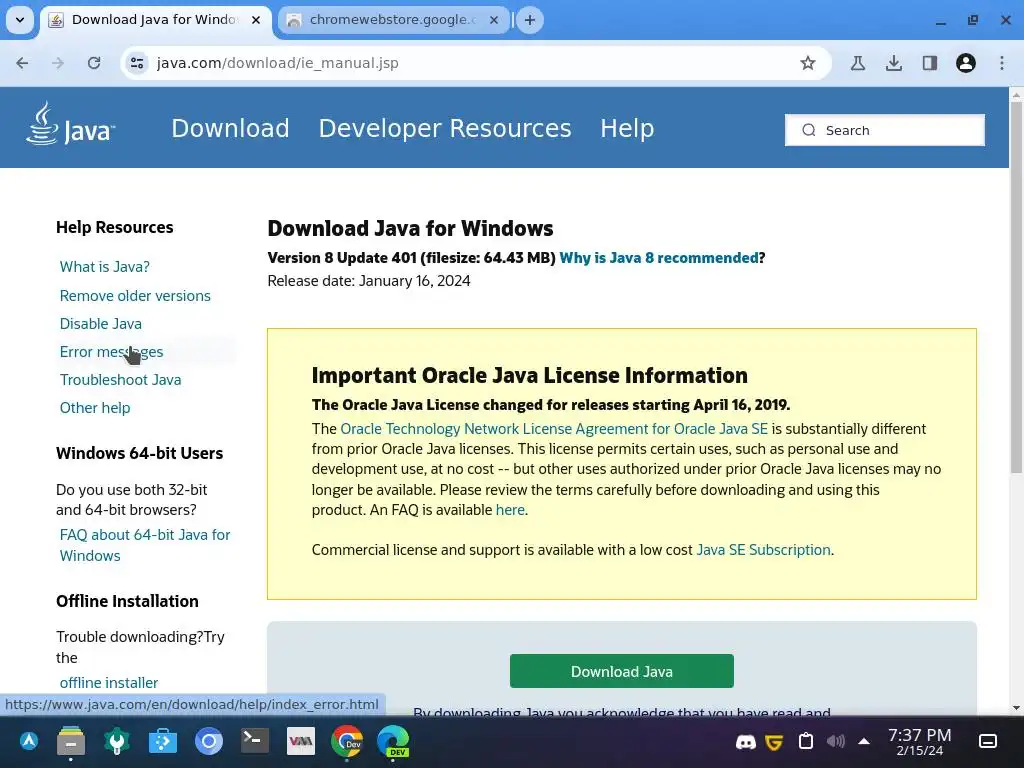Click the page vertical scrollbar thumb
Screen dimensions: 1024x768
[1016, 287]
